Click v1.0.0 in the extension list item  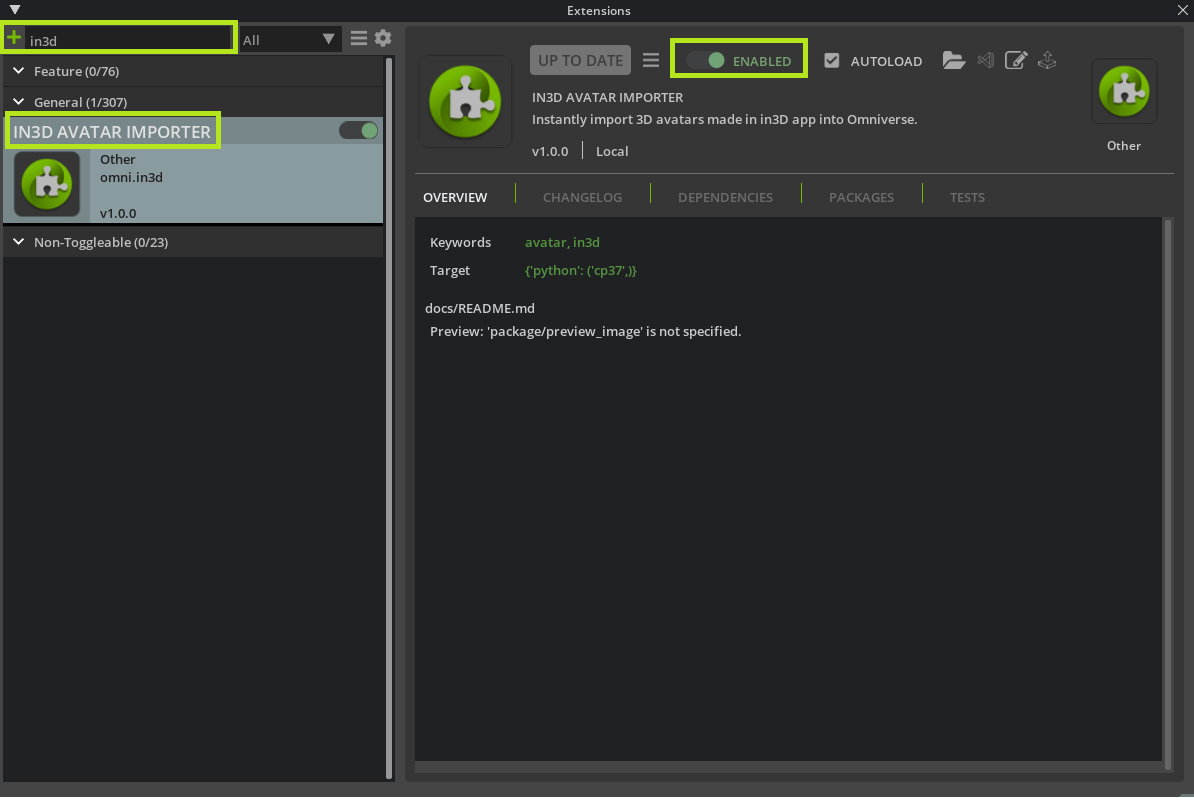coord(118,213)
